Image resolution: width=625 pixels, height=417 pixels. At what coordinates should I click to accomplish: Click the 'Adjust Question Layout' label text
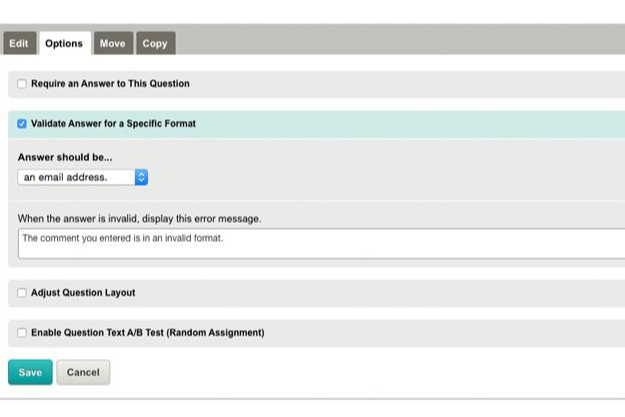[x=83, y=293]
